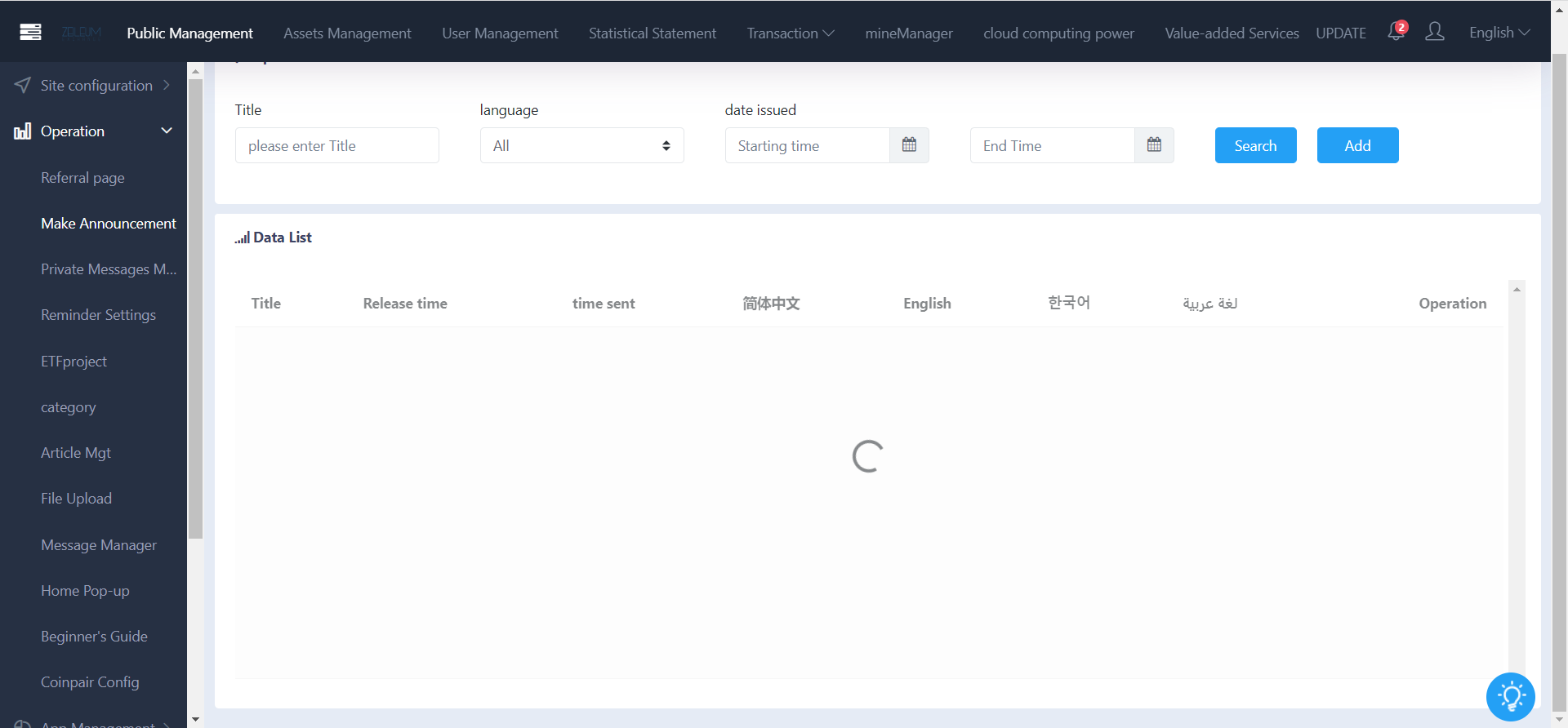Click the sidebar vertical scrollbar
1568x728 pixels.
tap(195, 309)
